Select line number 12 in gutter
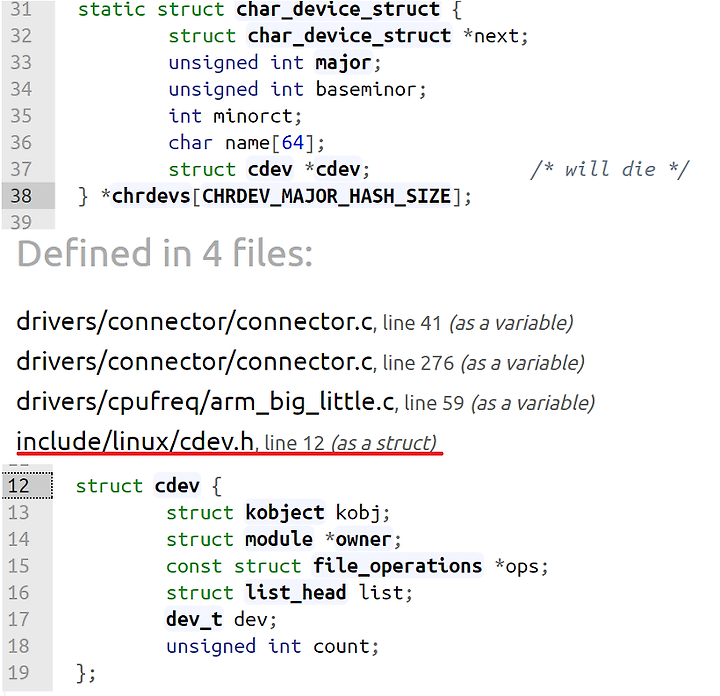 (x=18, y=486)
